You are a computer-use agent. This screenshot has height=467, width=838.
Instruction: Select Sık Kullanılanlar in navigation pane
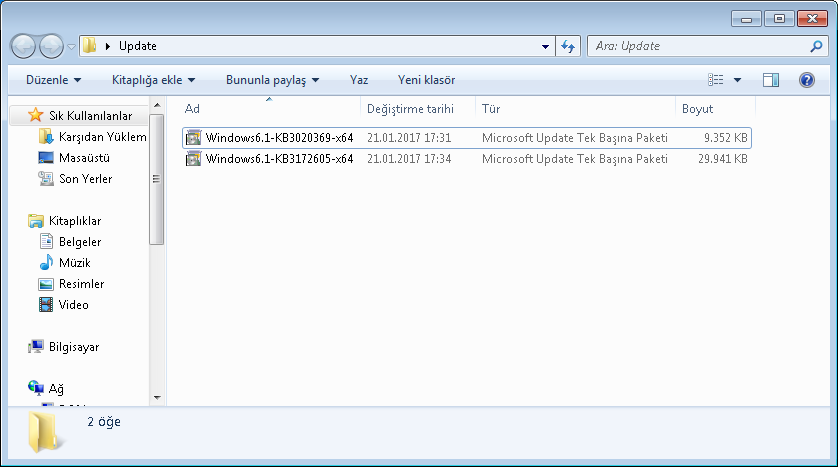[90, 116]
